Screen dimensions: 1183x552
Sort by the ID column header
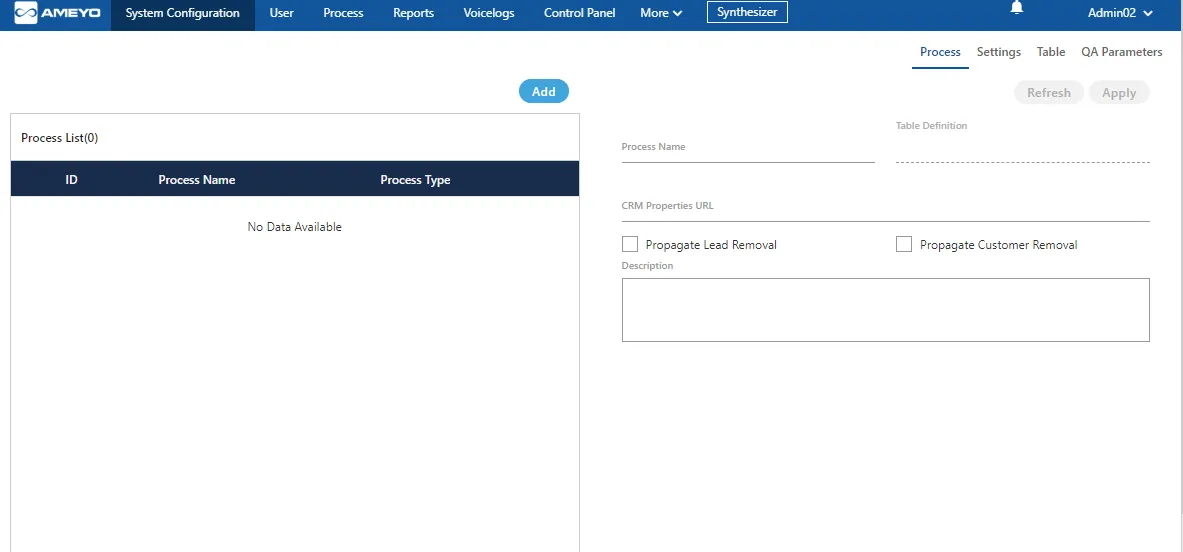tap(72, 179)
